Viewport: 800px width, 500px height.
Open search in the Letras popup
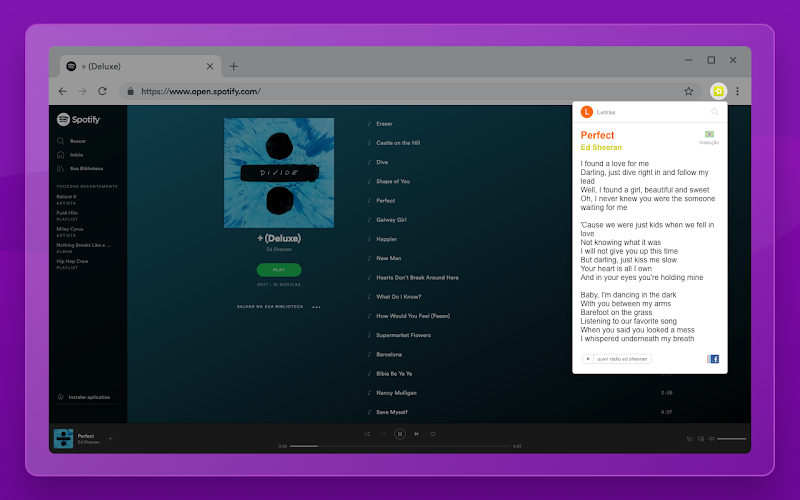click(x=714, y=112)
